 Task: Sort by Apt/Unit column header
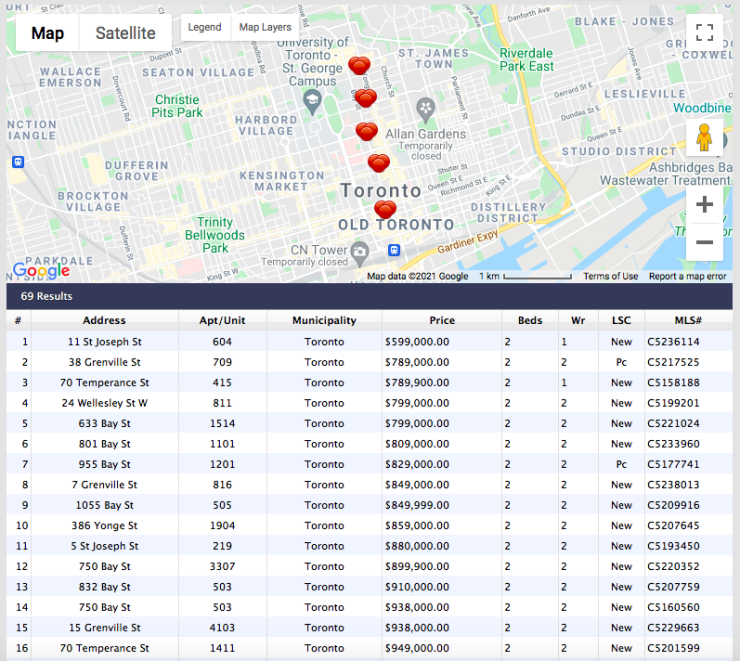pyautogui.click(x=222, y=320)
